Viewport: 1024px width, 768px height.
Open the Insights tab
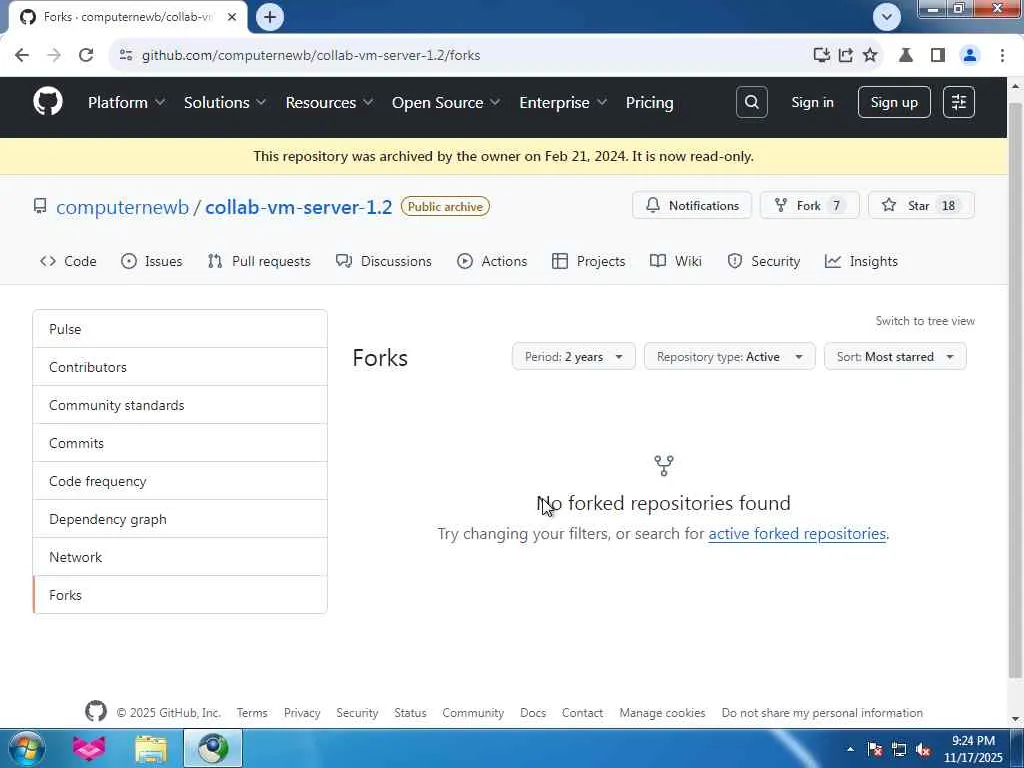click(861, 261)
